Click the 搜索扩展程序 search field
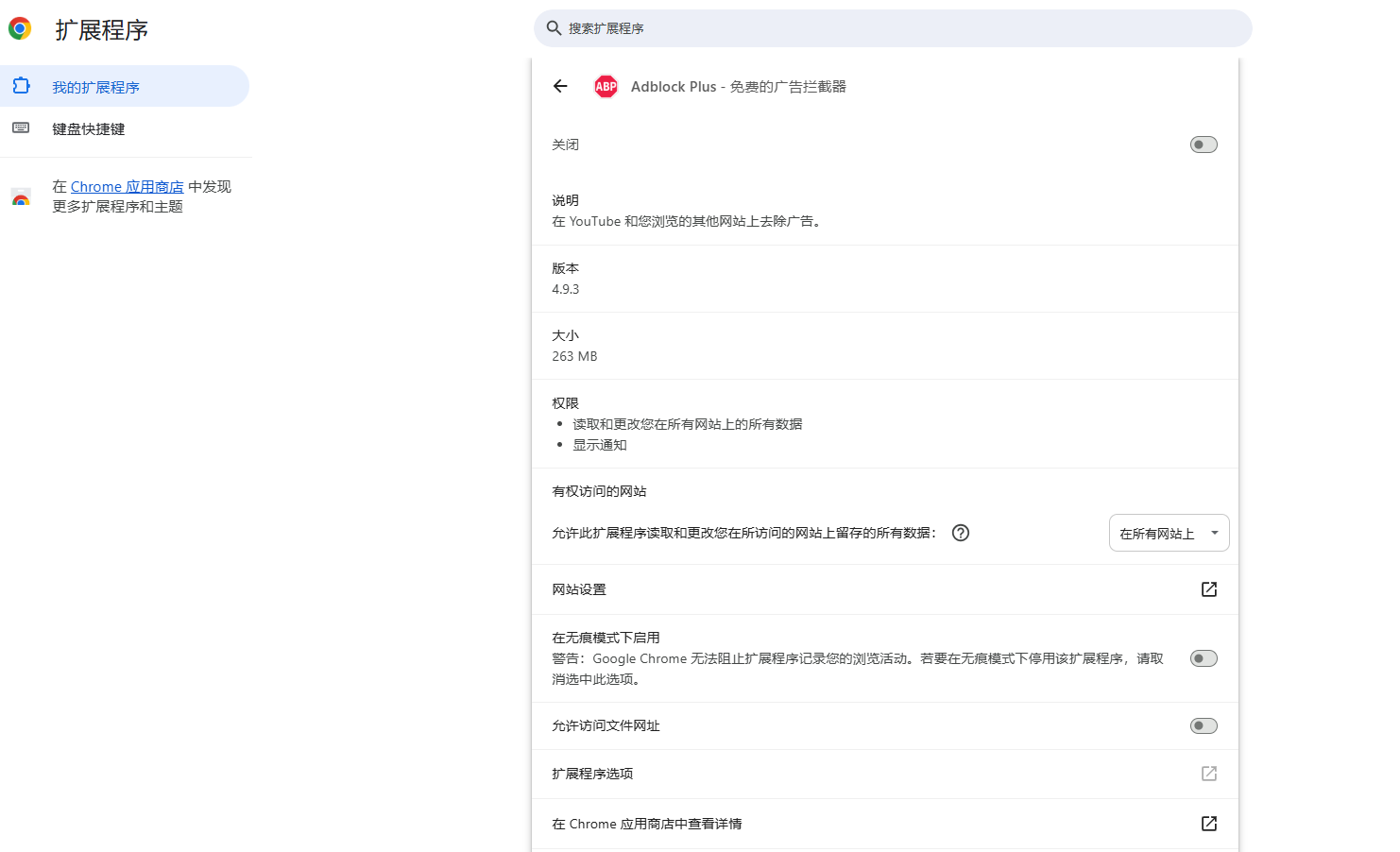The height and width of the screenshot is (852, 1400). coord(893,28)
